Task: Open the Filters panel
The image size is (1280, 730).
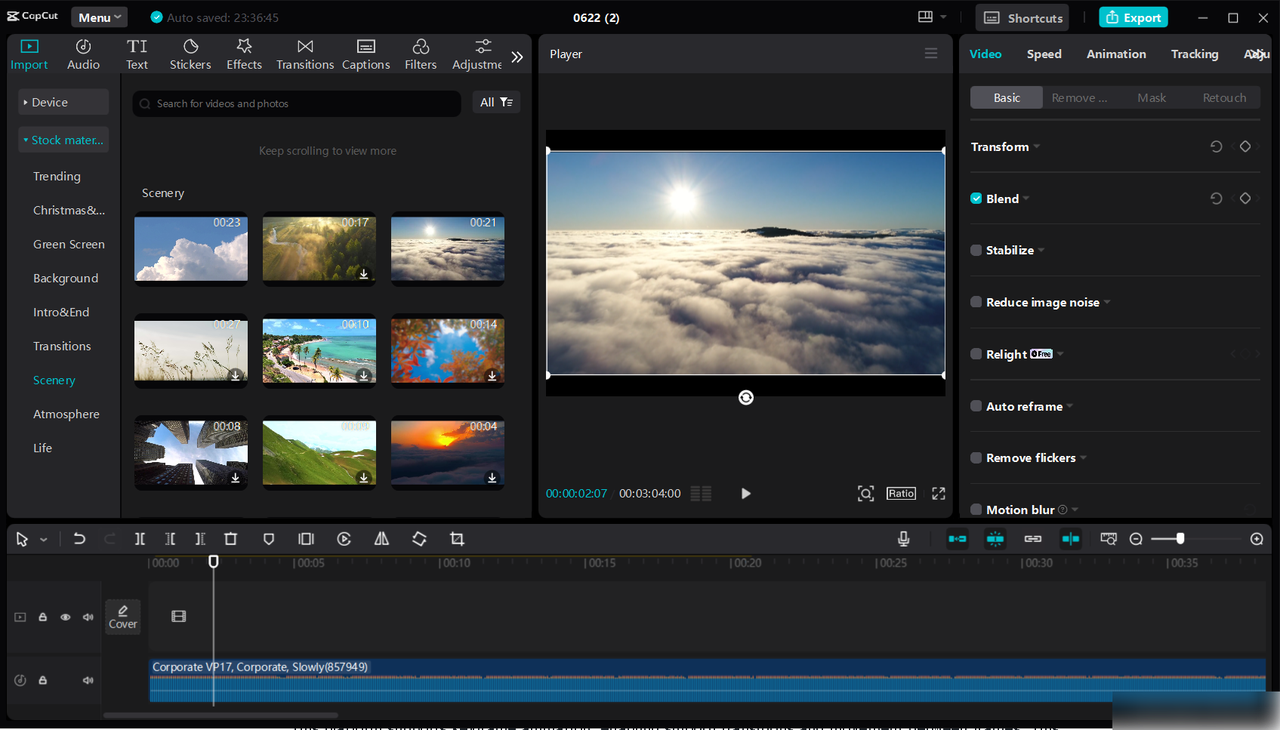Action: coord(420,54)
